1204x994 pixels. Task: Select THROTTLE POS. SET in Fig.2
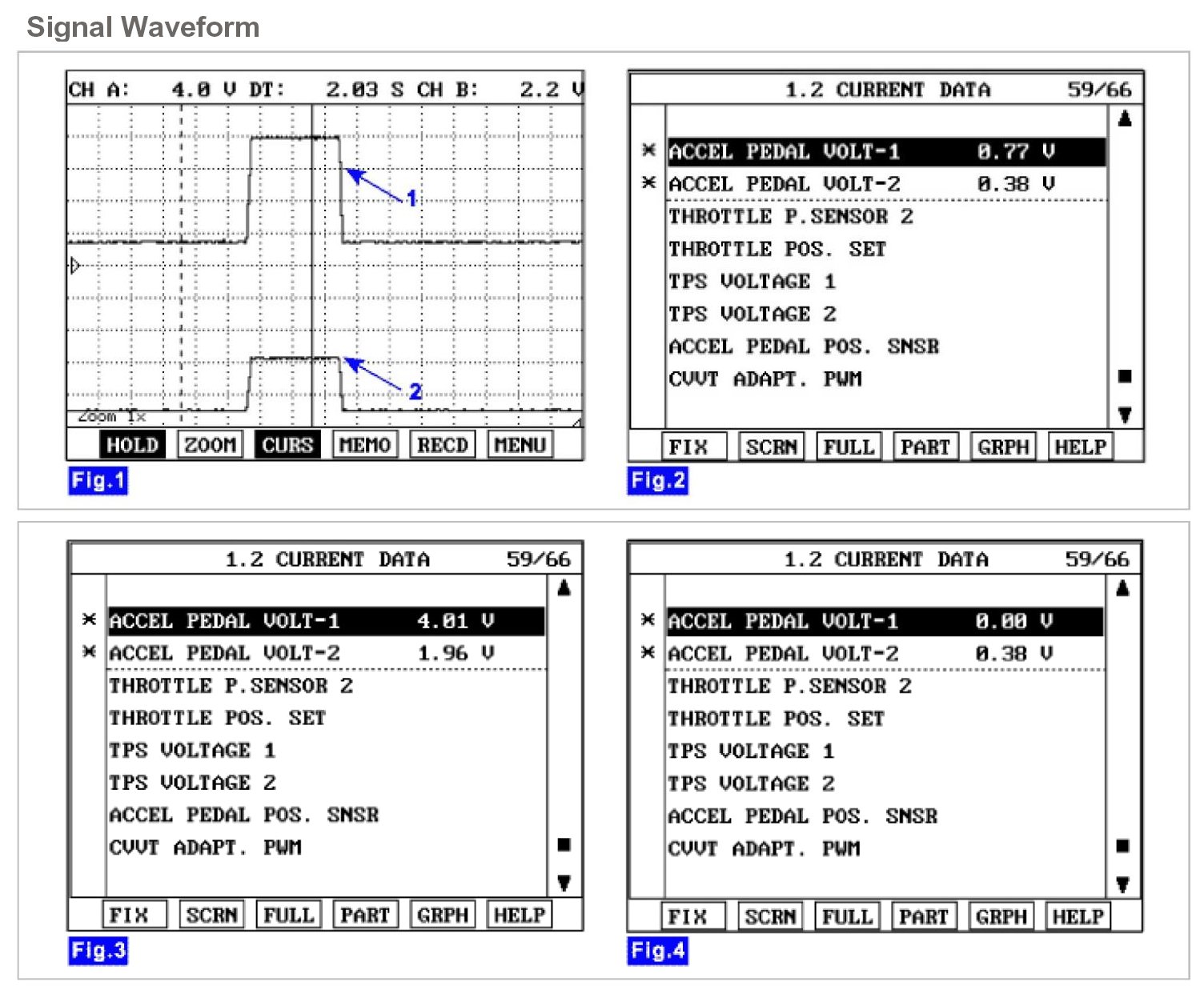click(x=777, y=249)
